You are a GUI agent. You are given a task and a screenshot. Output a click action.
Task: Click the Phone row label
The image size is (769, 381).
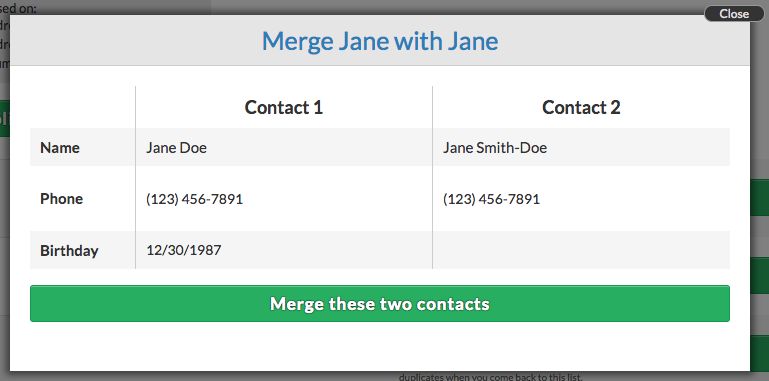61,199
